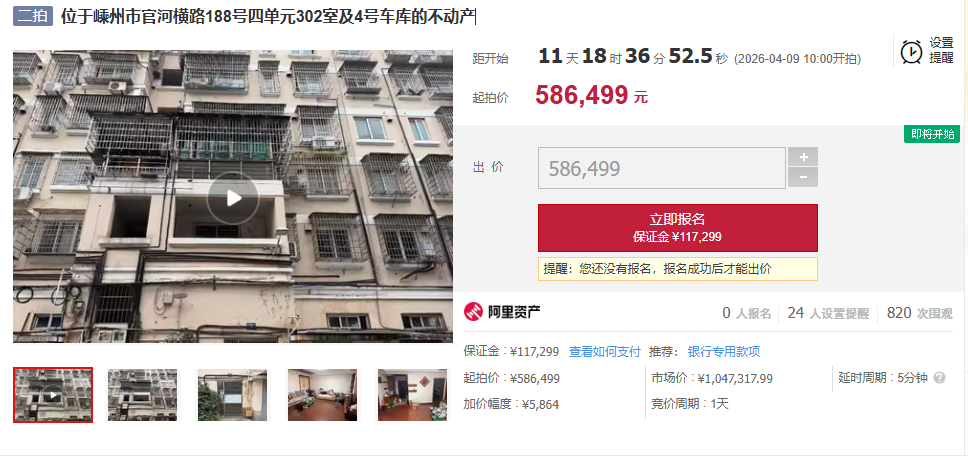Decrease bid with the minus button
Viewport: 968px width, 460px height.
click(803, 177)
